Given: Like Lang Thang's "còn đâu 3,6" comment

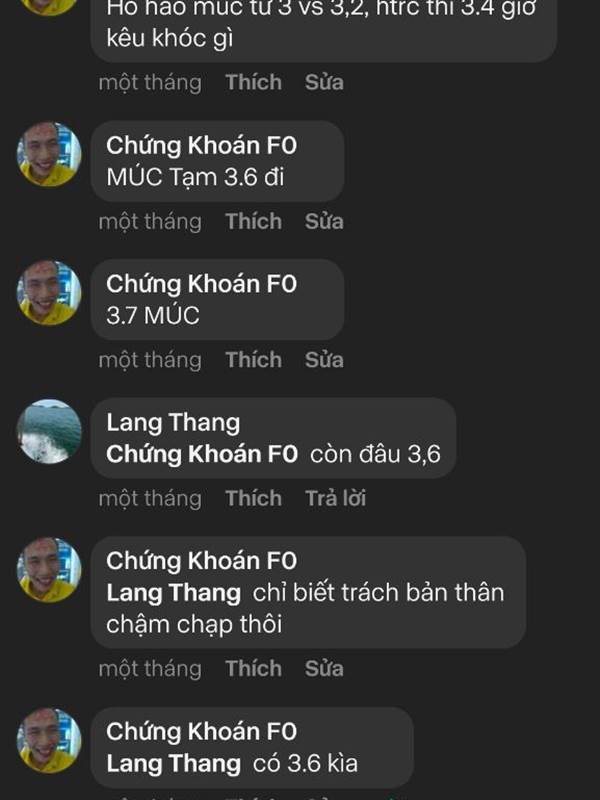Looking at the screenshot, I should 254,498.
